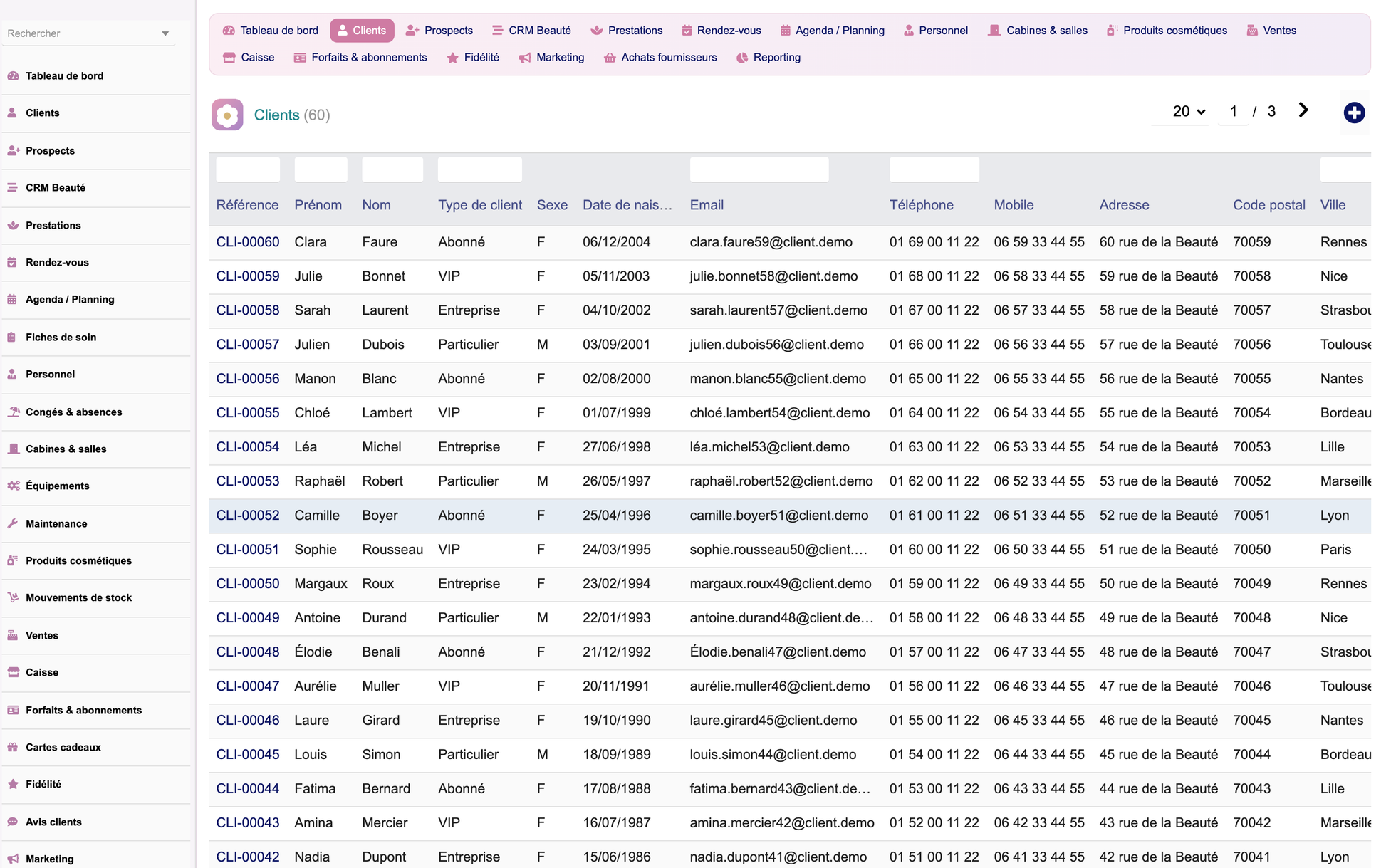The width and height of the screenshot is (1386, 868).
Task: Click the Email filter input field
Action: (759, 169)
